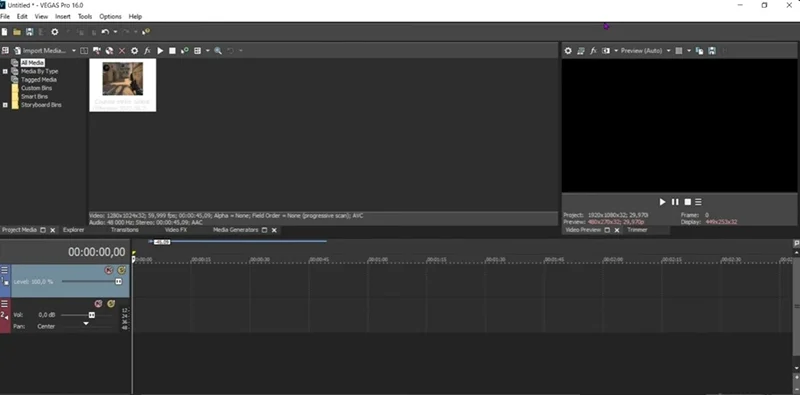Click the capture video icon in Project Media
Screen dimensions: 800x395
[96, 51]
